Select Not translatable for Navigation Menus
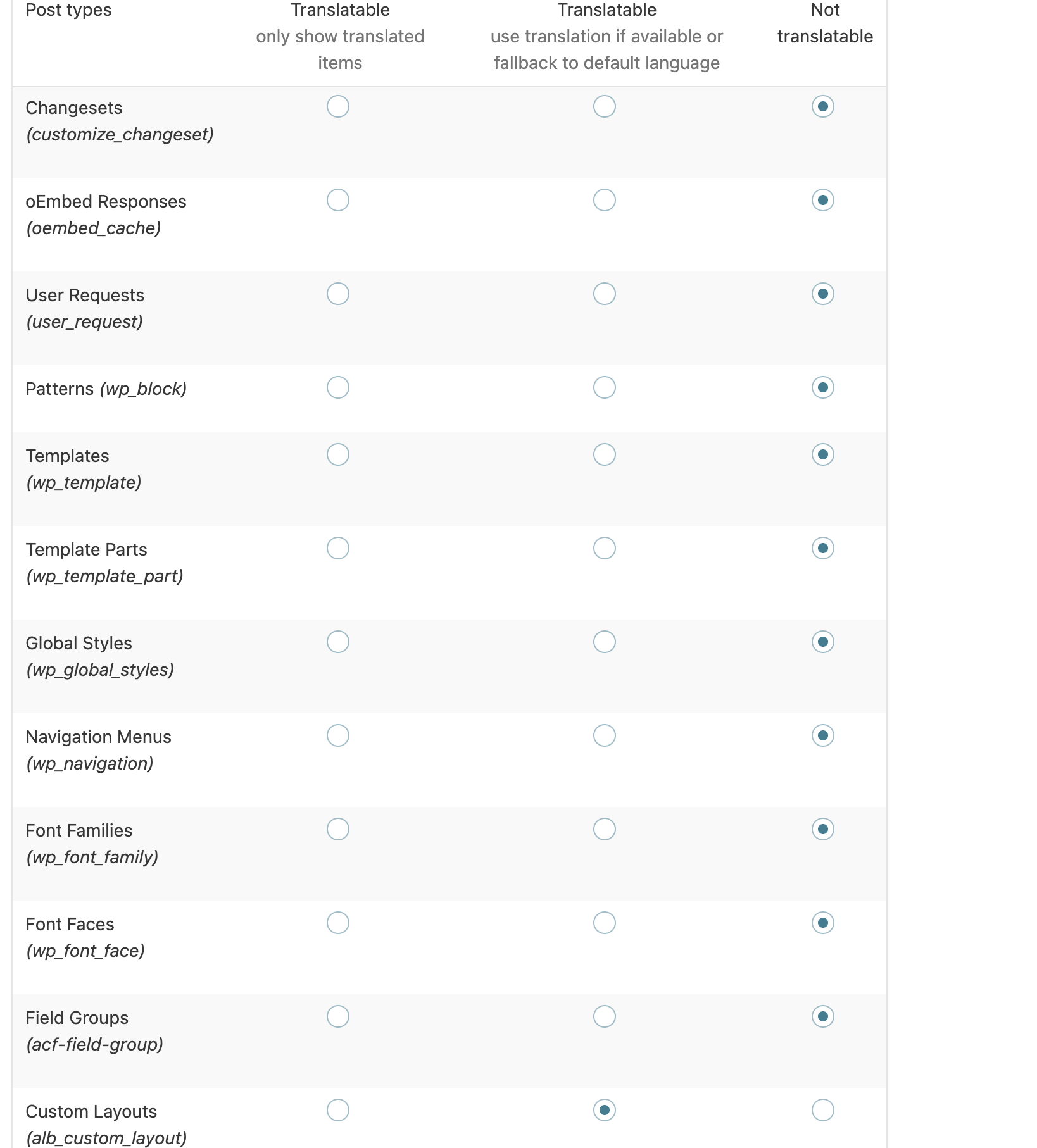This screenshot has height=1148, width=1037. [x=823, y=735]
